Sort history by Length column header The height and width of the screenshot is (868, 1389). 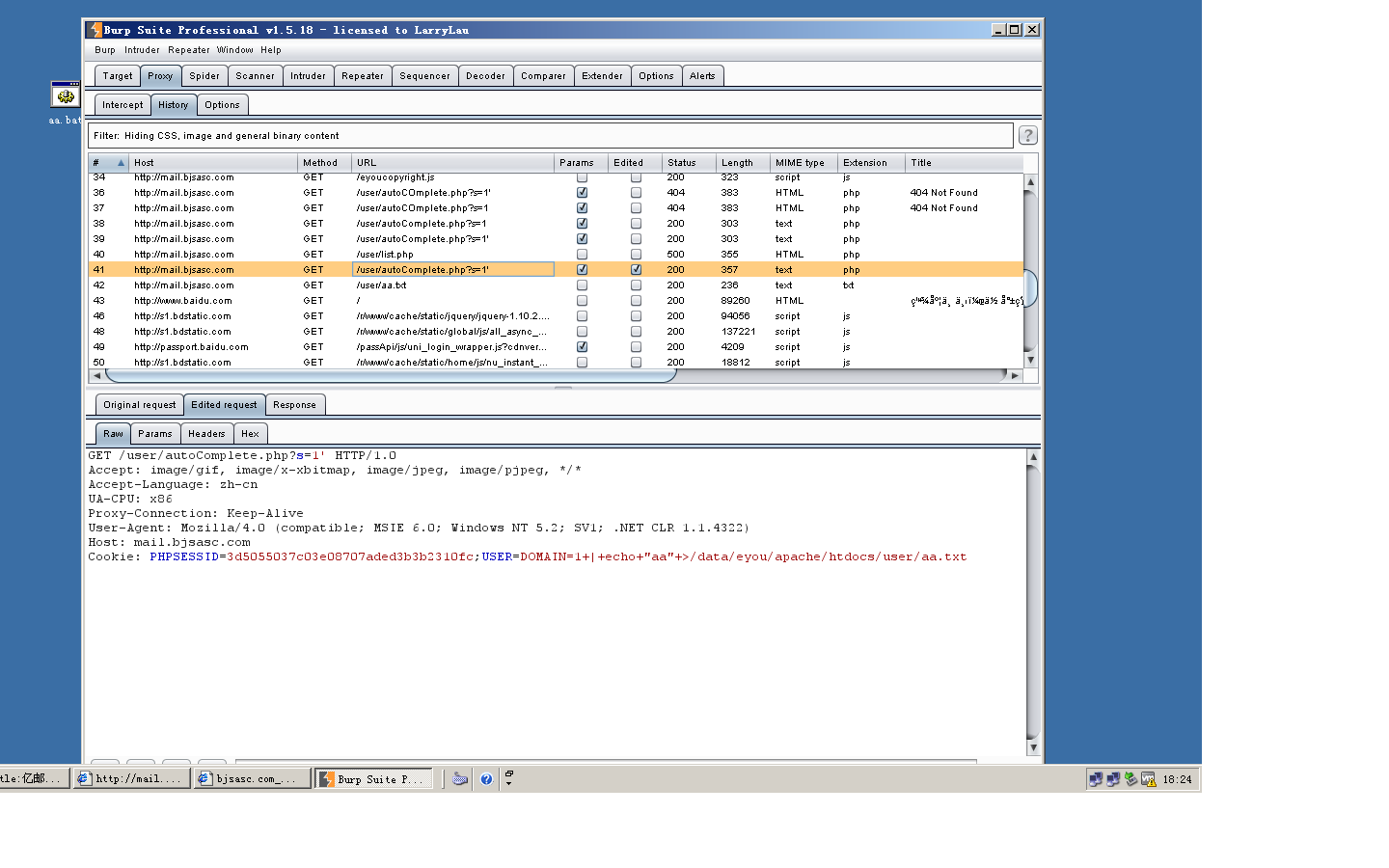743,162
